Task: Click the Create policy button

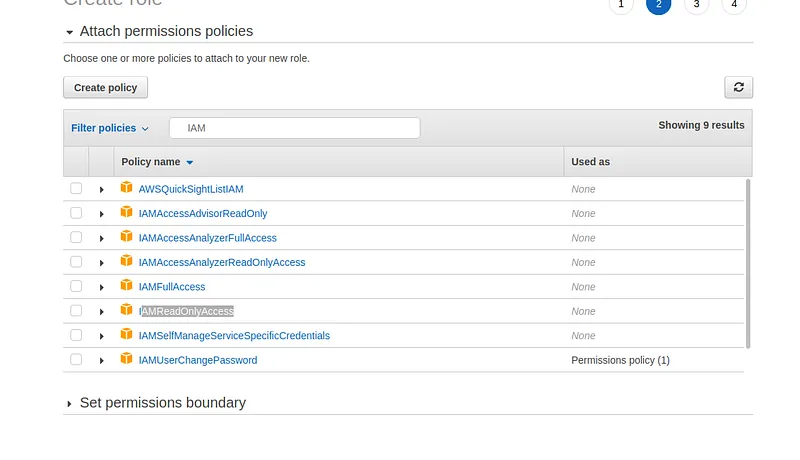Action: [x=106, y=87]
